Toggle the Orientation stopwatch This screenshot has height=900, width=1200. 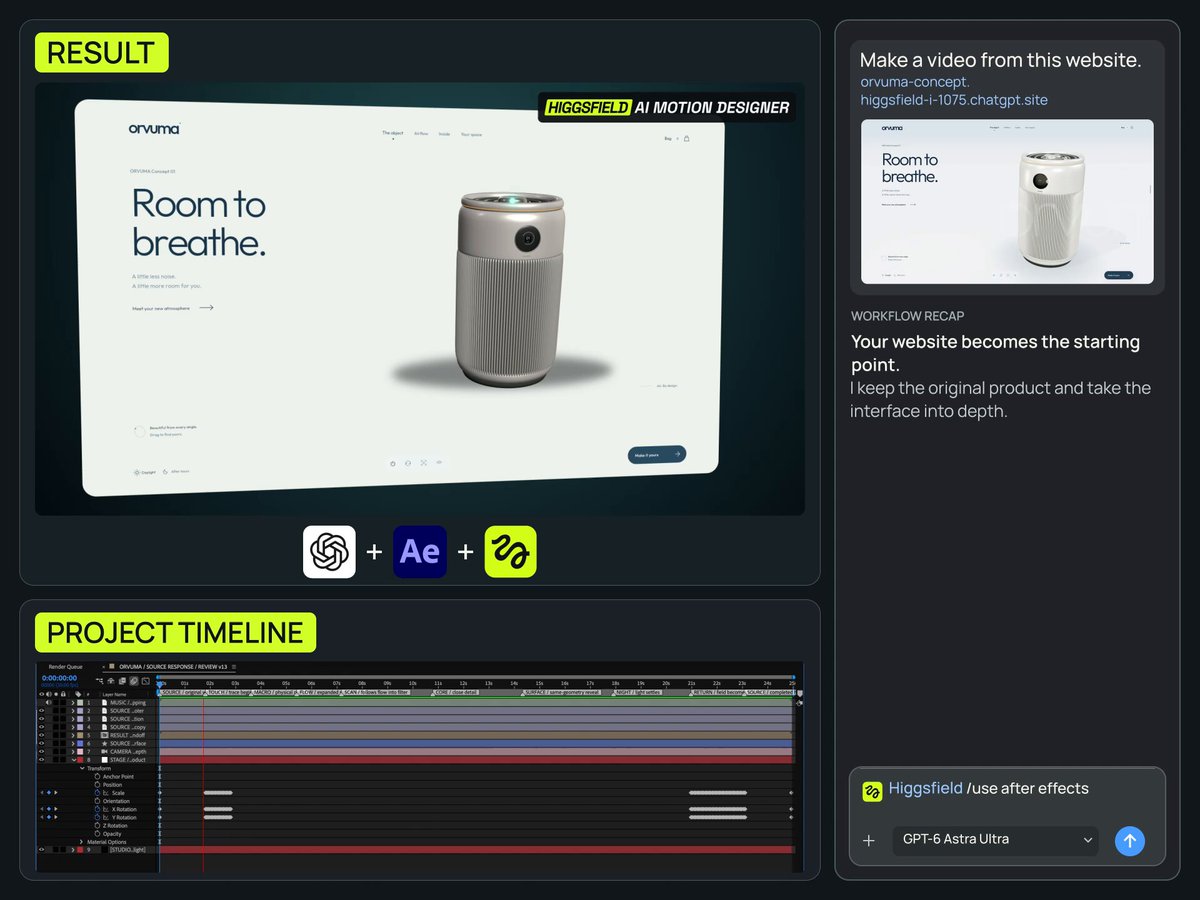pyautogui.click(x=97, y=801)
